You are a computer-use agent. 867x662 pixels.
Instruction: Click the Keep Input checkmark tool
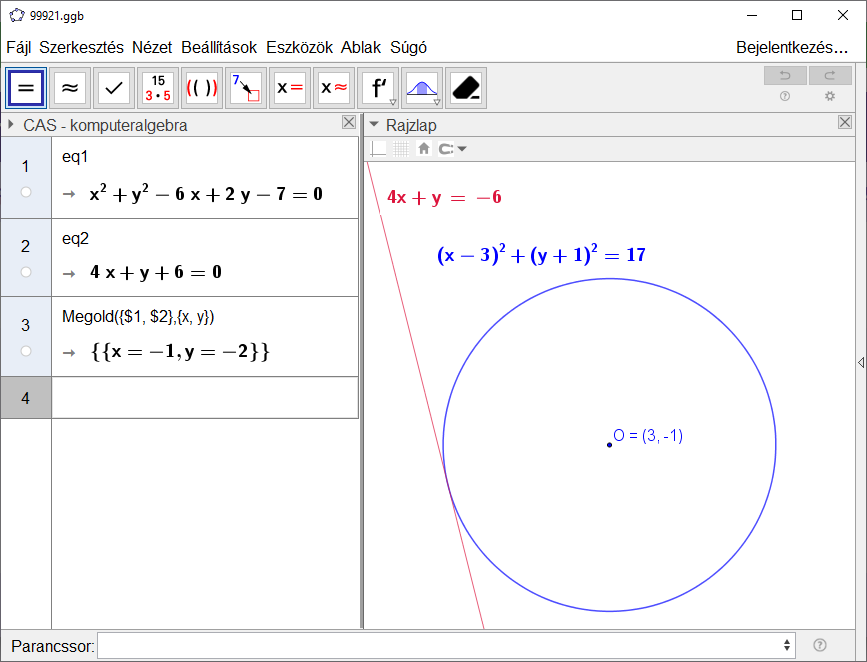114,88
